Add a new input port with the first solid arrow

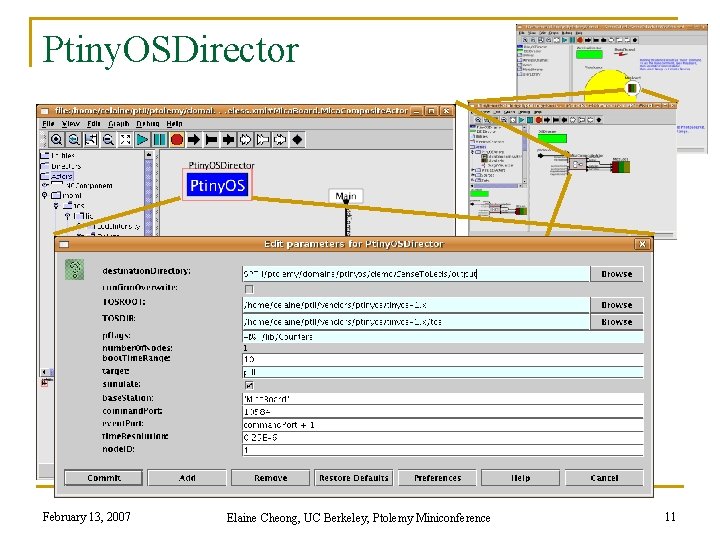(194, 139)
